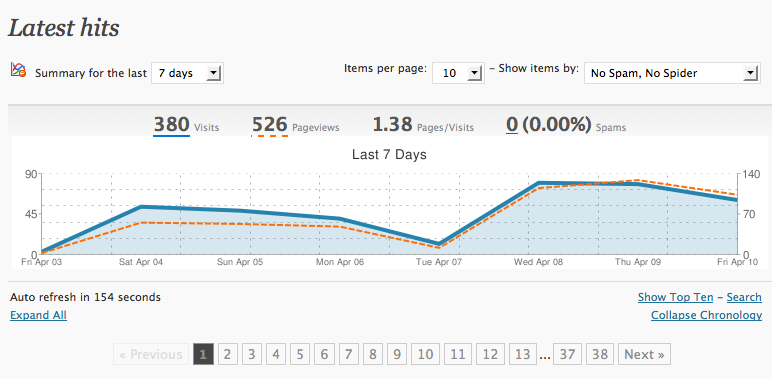Click the Expand All link
The image size is (772, 379).
(x=38, y=315)
